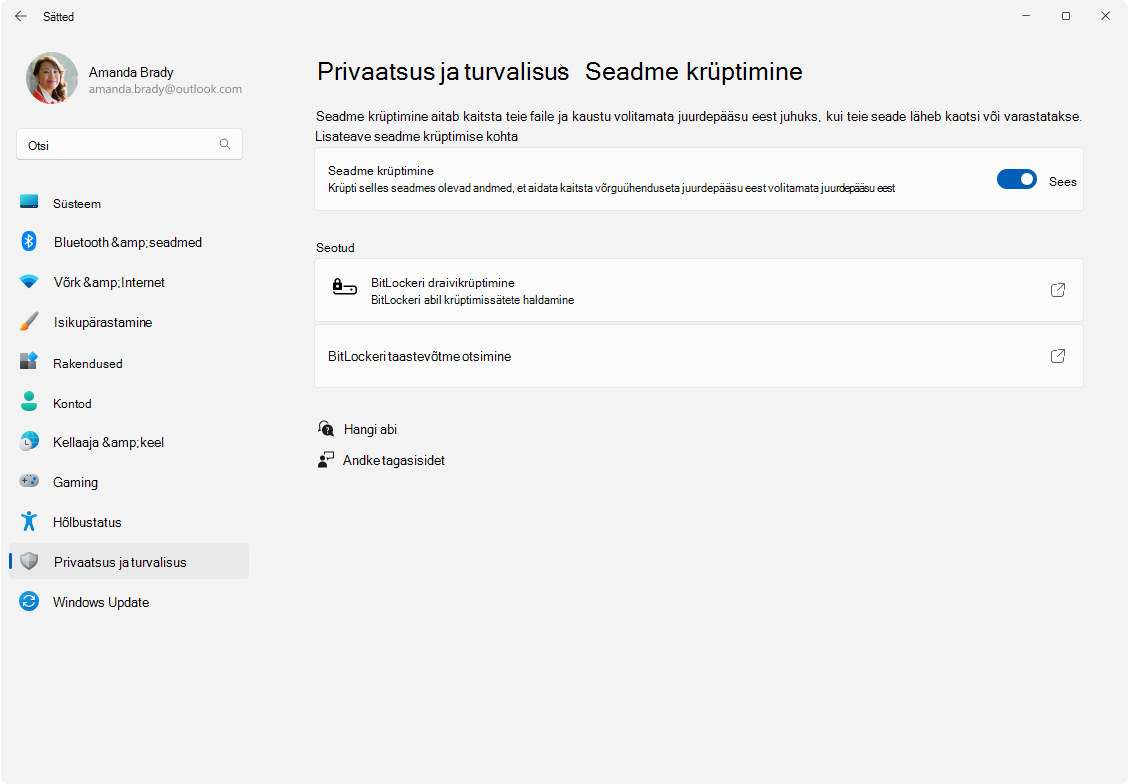This screenshot has width=1128, height=784.
Task: Click the Otsi search field
Action: coord(129,145)
